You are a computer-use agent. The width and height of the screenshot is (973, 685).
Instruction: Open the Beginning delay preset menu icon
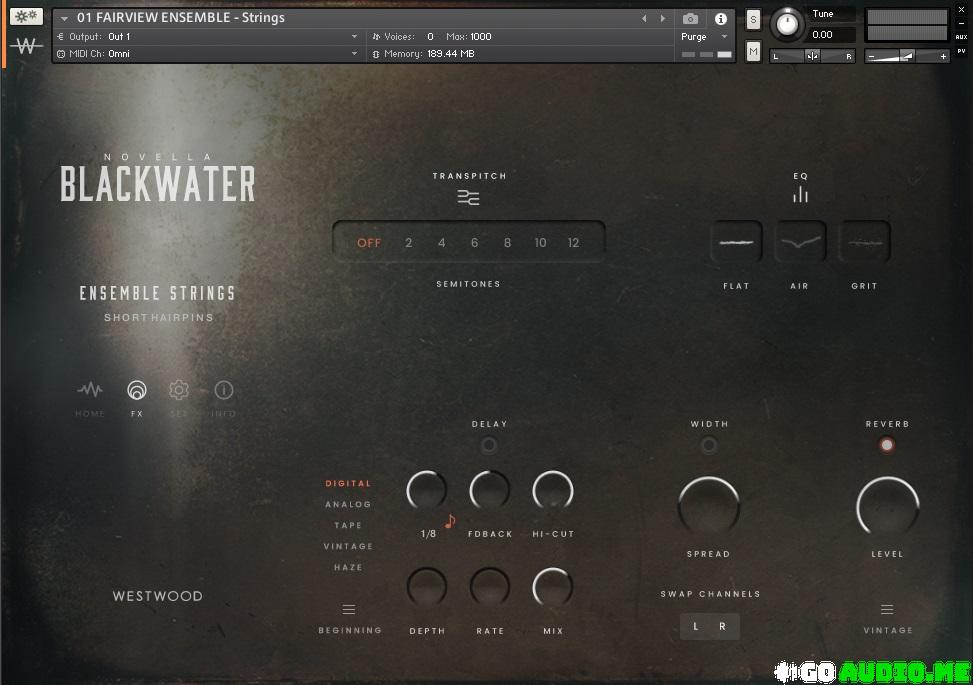349,610
